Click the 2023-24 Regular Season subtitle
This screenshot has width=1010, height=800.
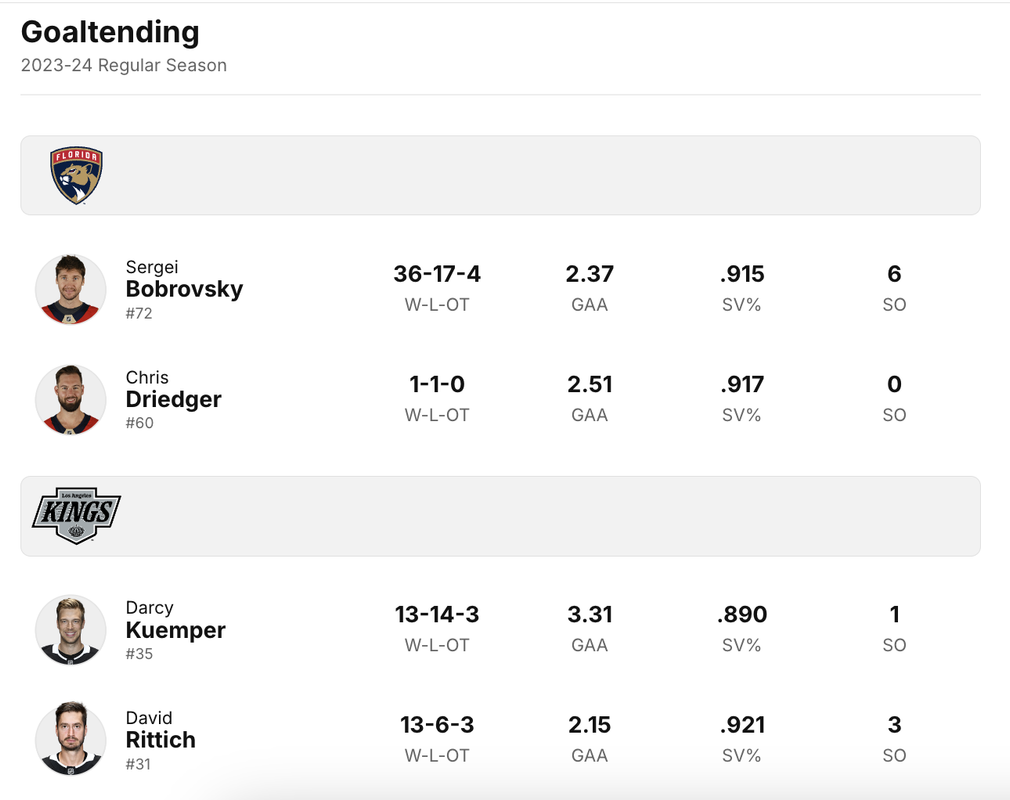pos(124,65)
